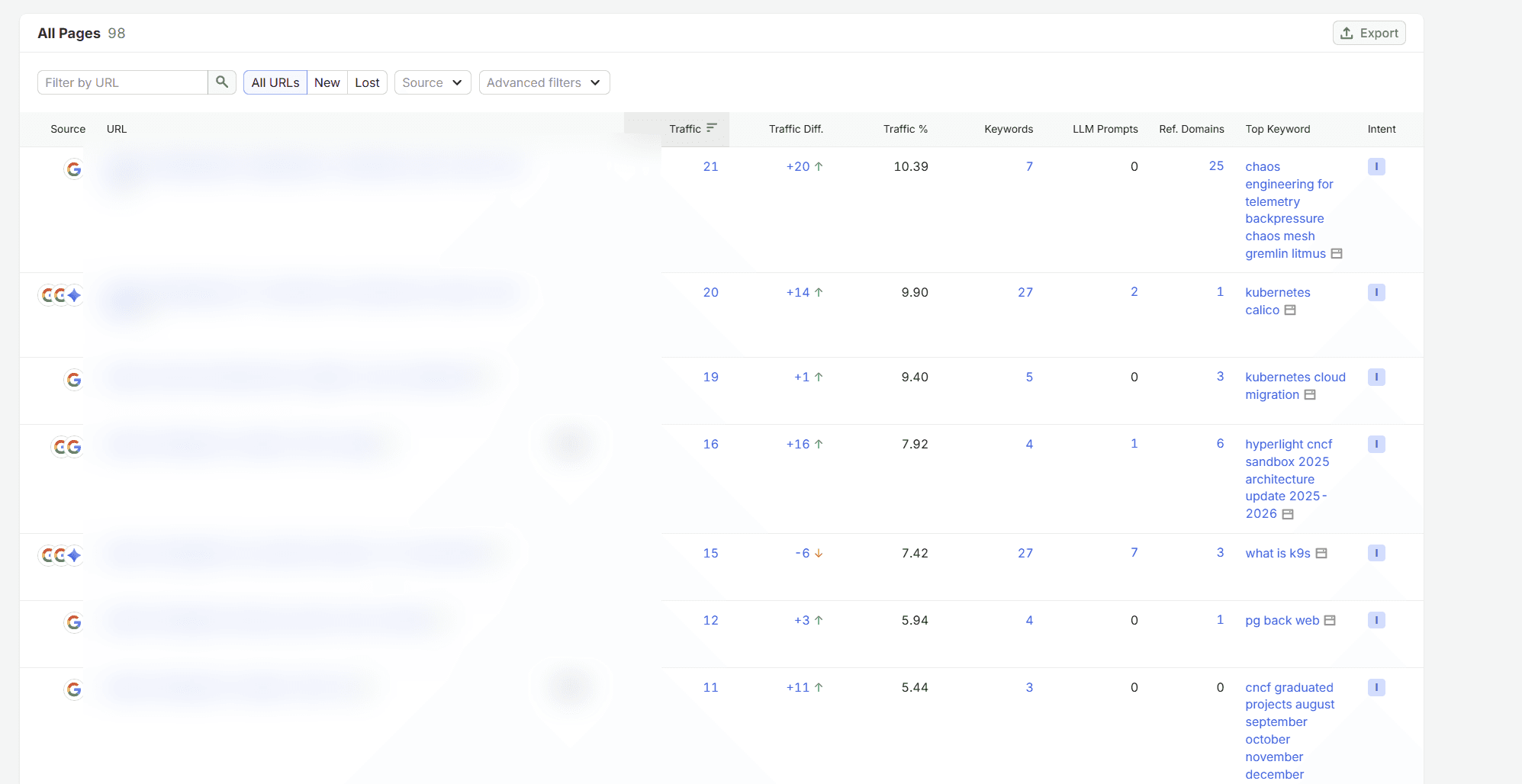Screen dimensions: 1522x784
Task: Select the All URLs tab
Action: pos(275,82)
